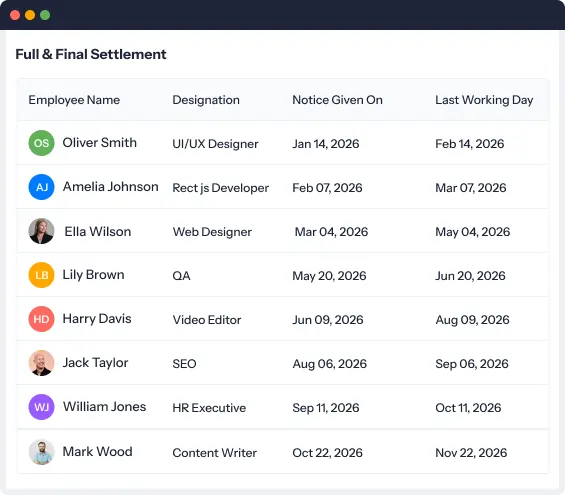Select the name Amelia Johnson
565x495 pixels.
[x=111, y=187]
